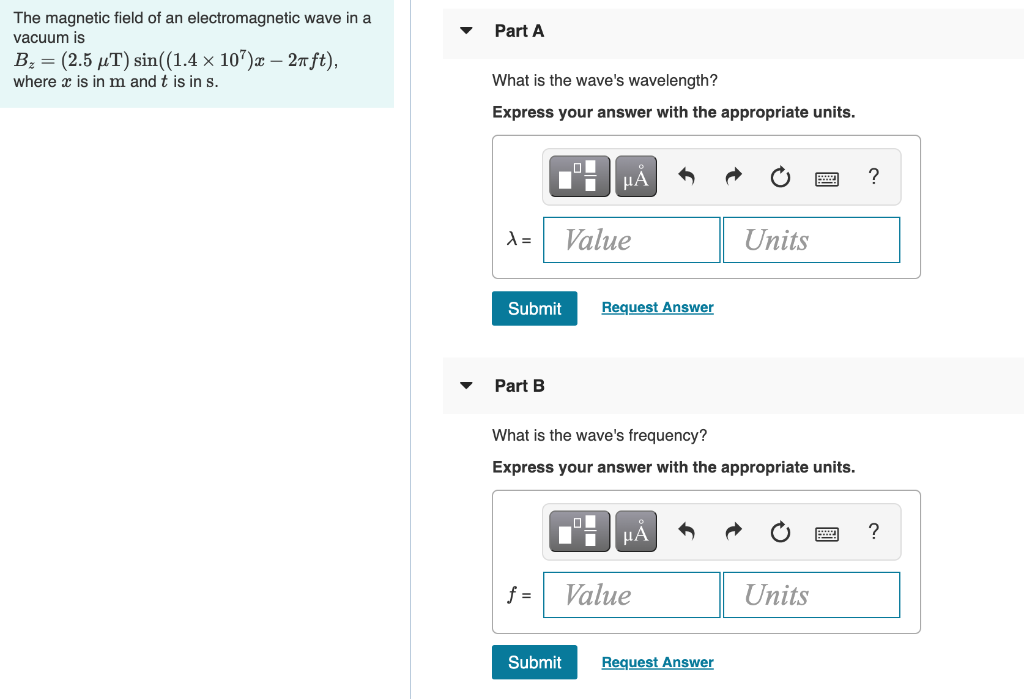Undo last entry in Part A
The height and width of the screenshot is (699, 1024).
click(x=686, y=176)
